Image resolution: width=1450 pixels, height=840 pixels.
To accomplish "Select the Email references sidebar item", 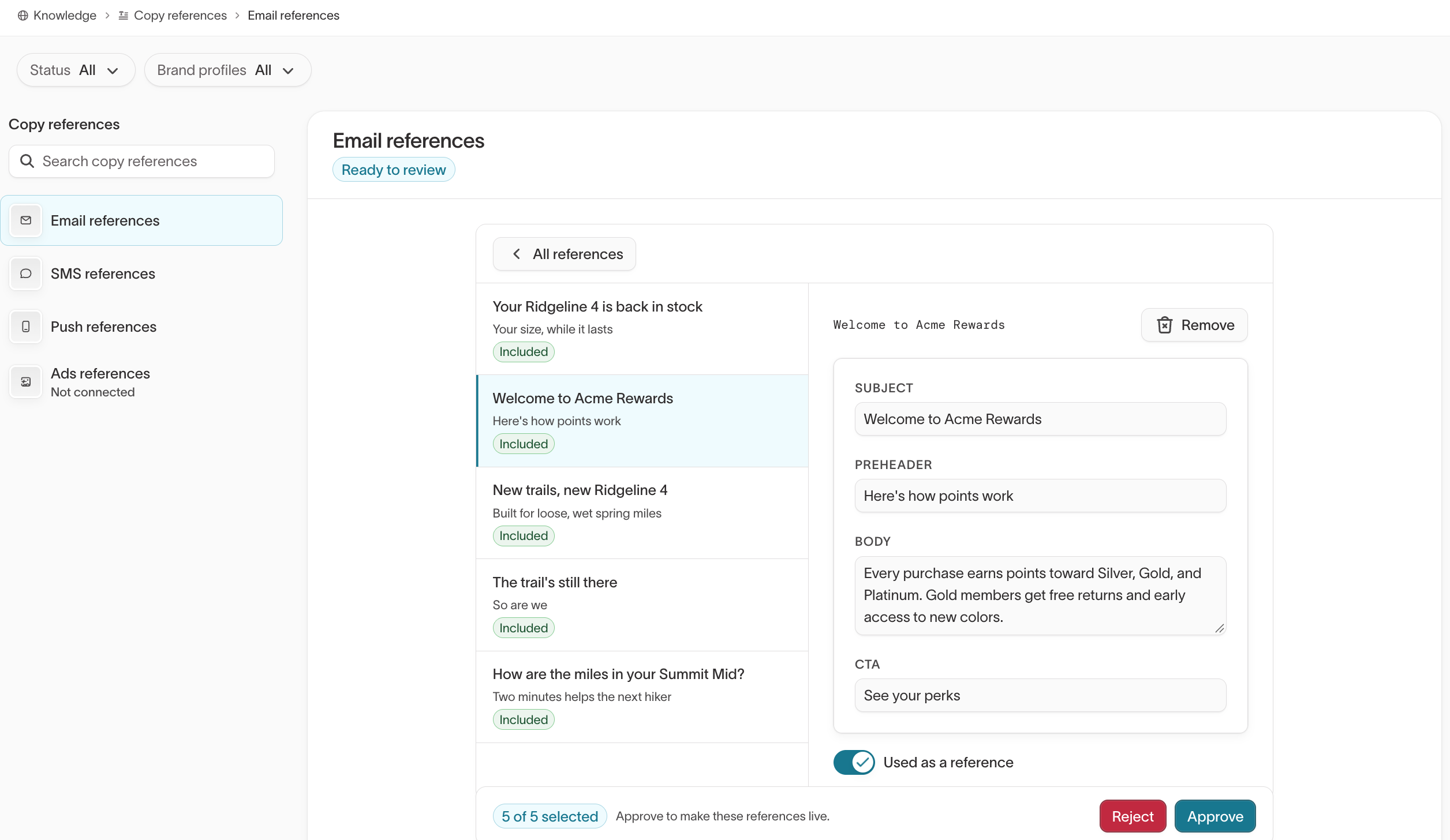I will (x=141, y=220).
